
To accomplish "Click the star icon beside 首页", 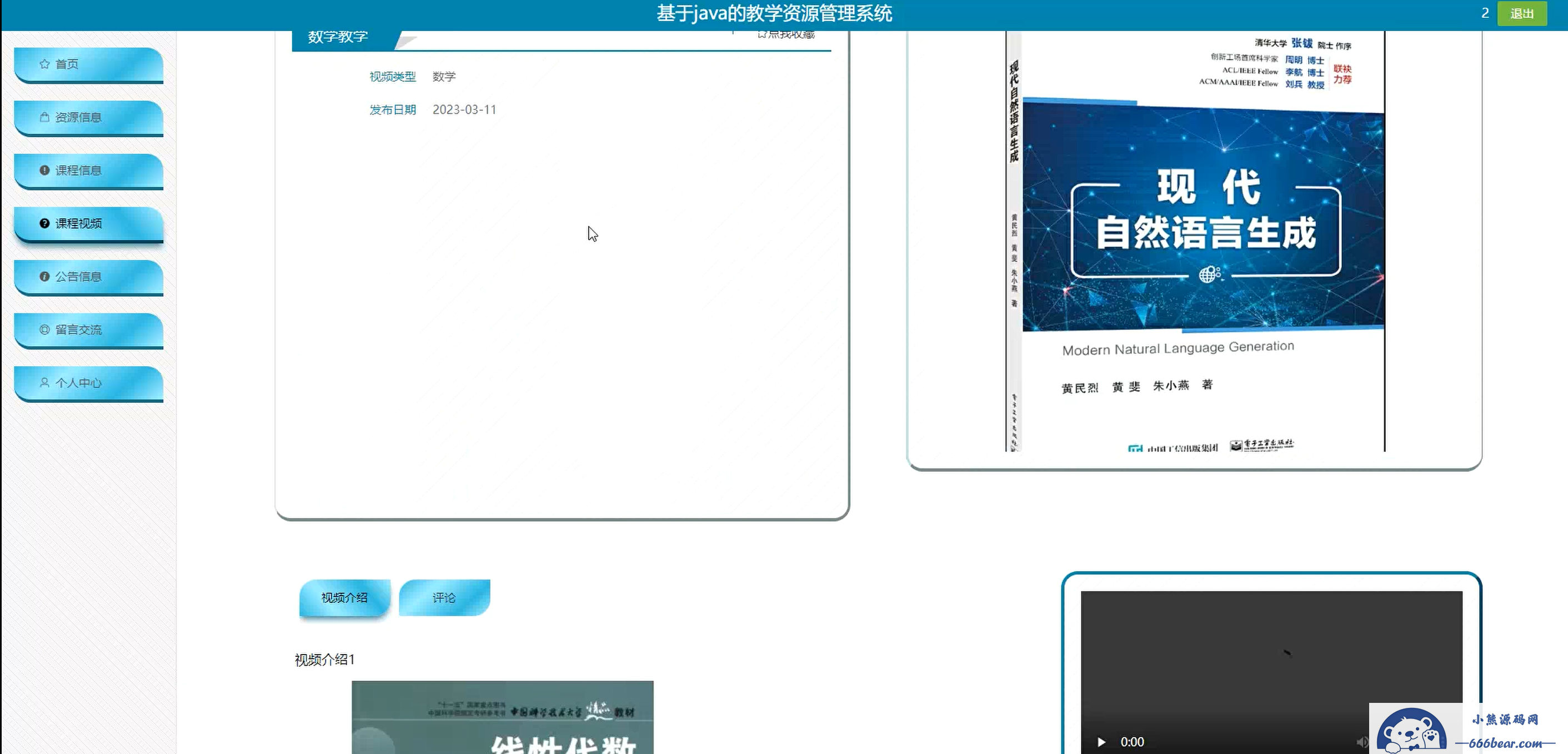I will point(44,64).
